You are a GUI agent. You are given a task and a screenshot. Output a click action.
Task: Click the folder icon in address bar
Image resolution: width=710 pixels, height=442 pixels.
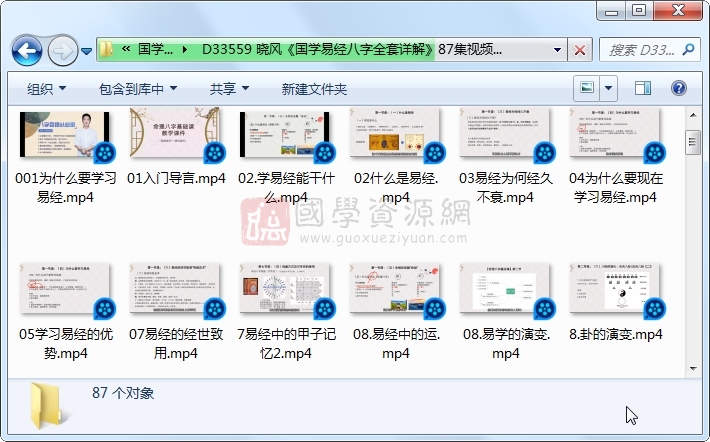tap(106, 49)
